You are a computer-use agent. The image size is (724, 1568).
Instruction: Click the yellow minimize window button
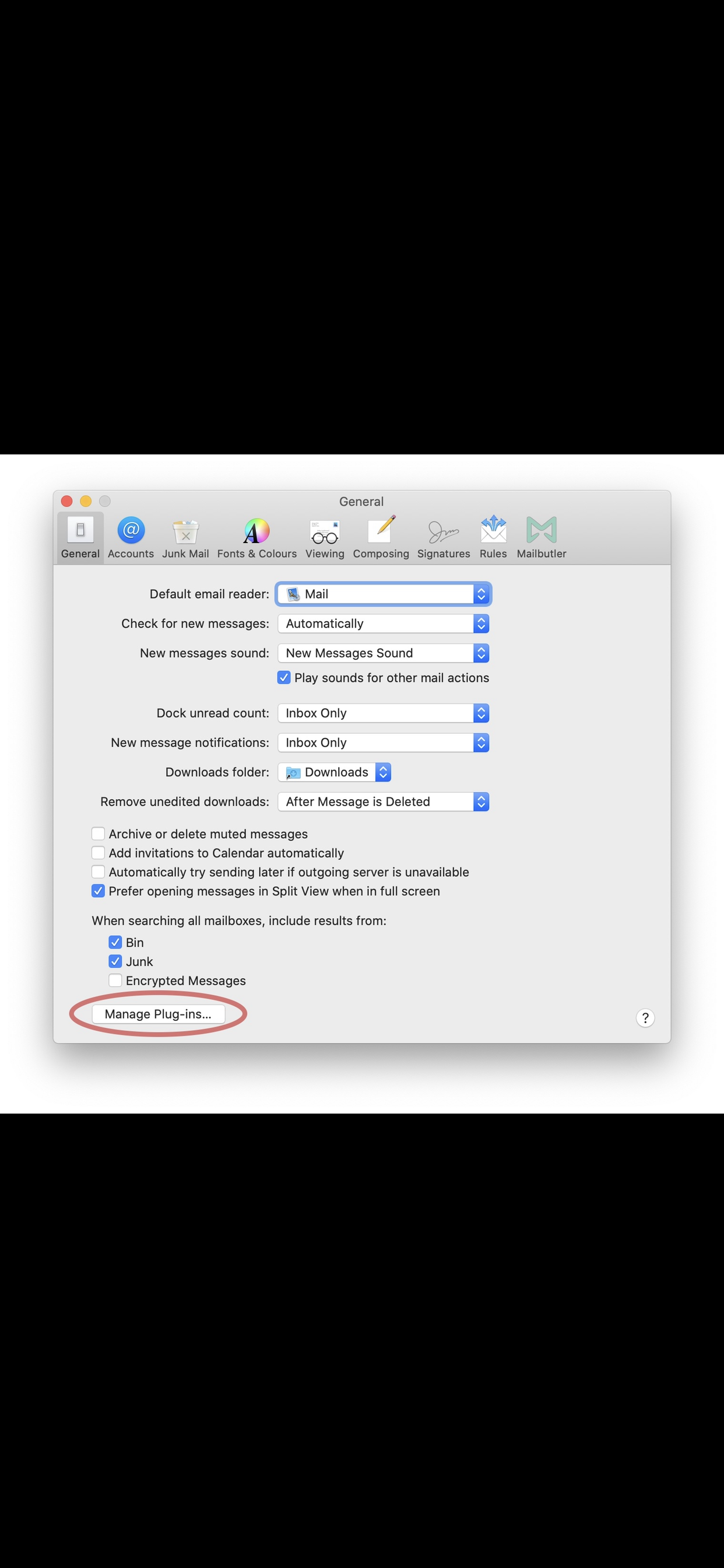click(86, 501)
